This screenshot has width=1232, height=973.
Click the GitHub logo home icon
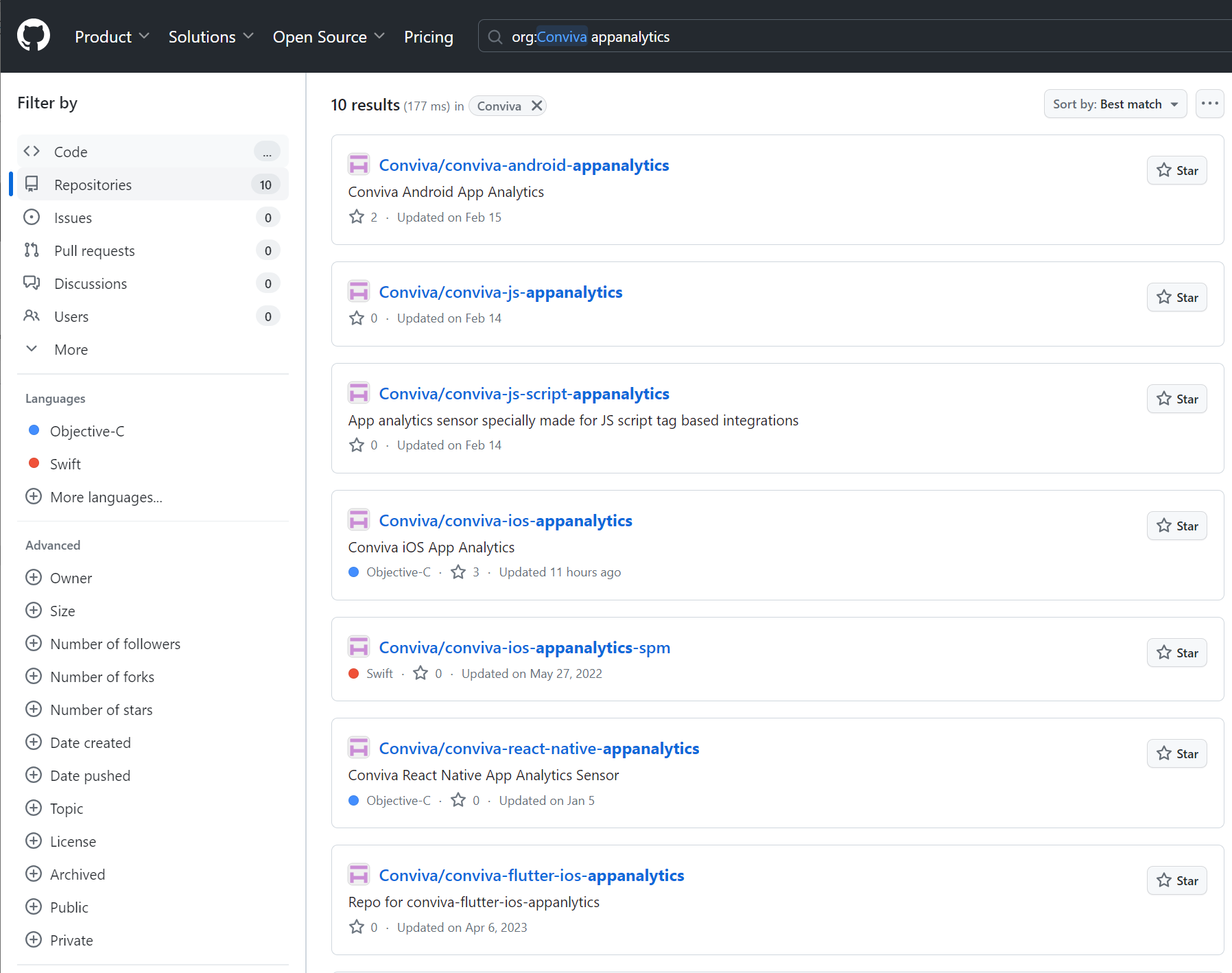[34, 36]
